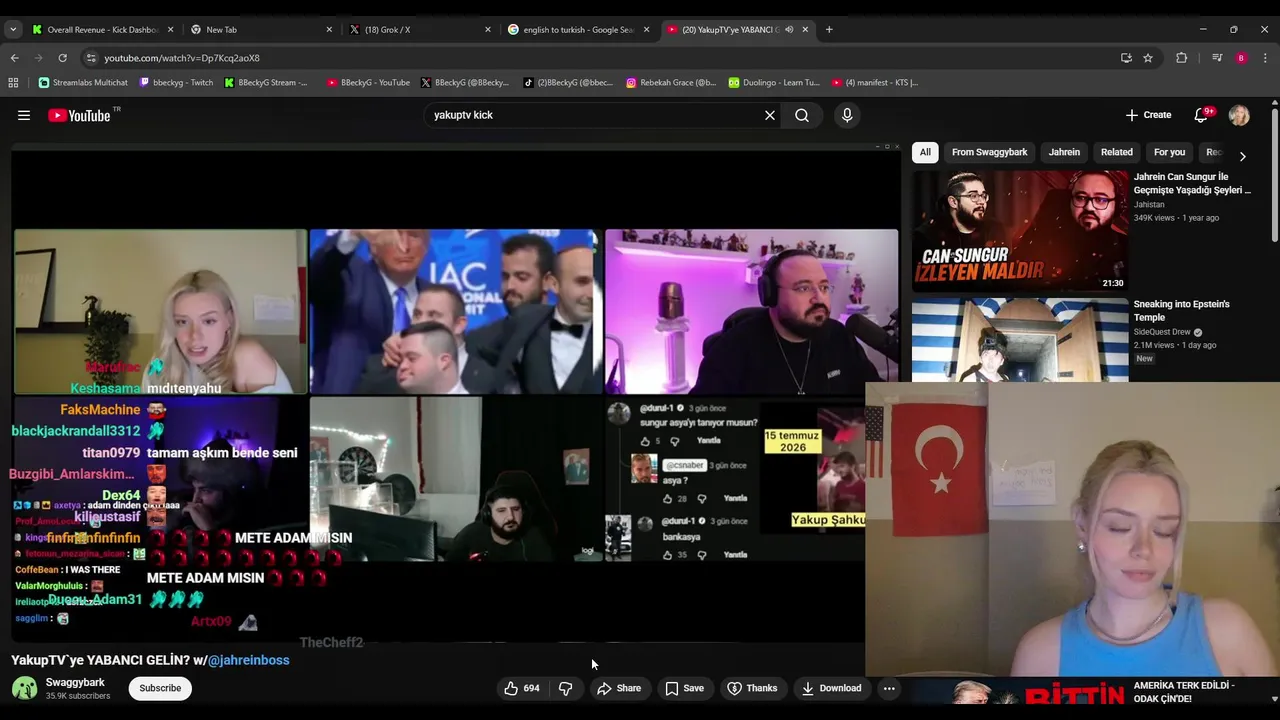Click the main video player
The height and width of the screenshot is (720, 1280).
(456, 396)
